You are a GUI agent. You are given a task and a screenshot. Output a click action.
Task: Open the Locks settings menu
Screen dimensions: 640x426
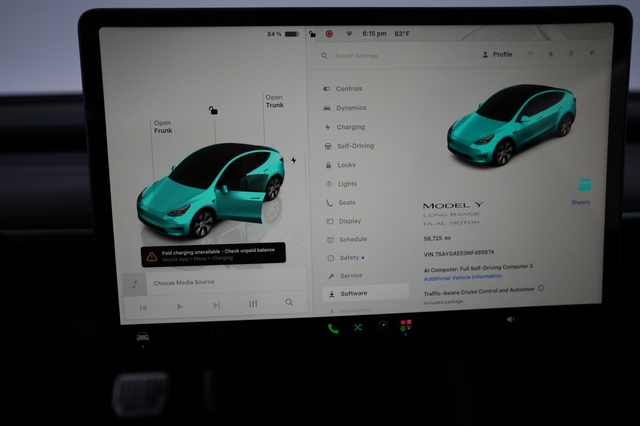coord(340,165)
